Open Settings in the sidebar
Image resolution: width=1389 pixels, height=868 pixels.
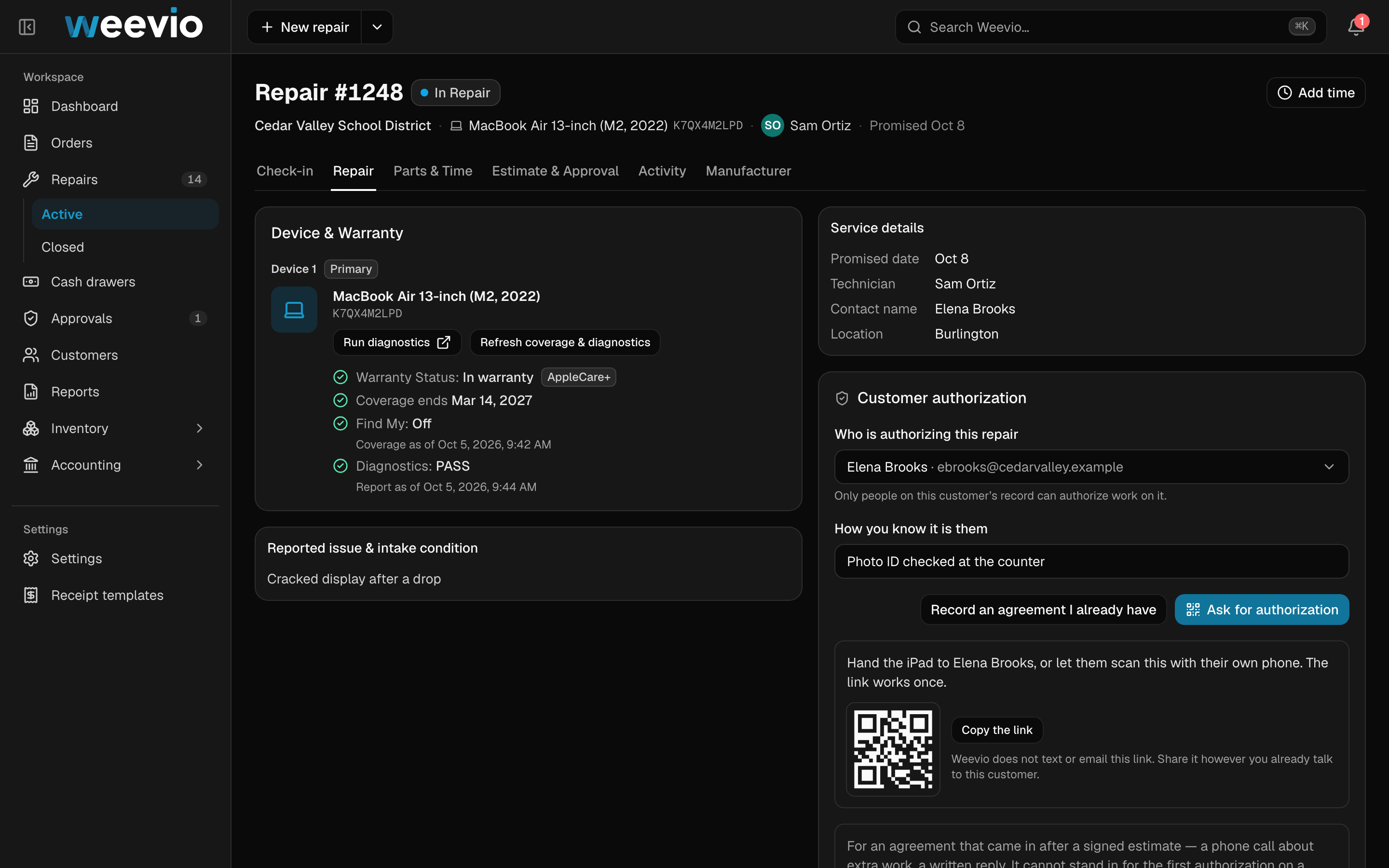[115, 558]
